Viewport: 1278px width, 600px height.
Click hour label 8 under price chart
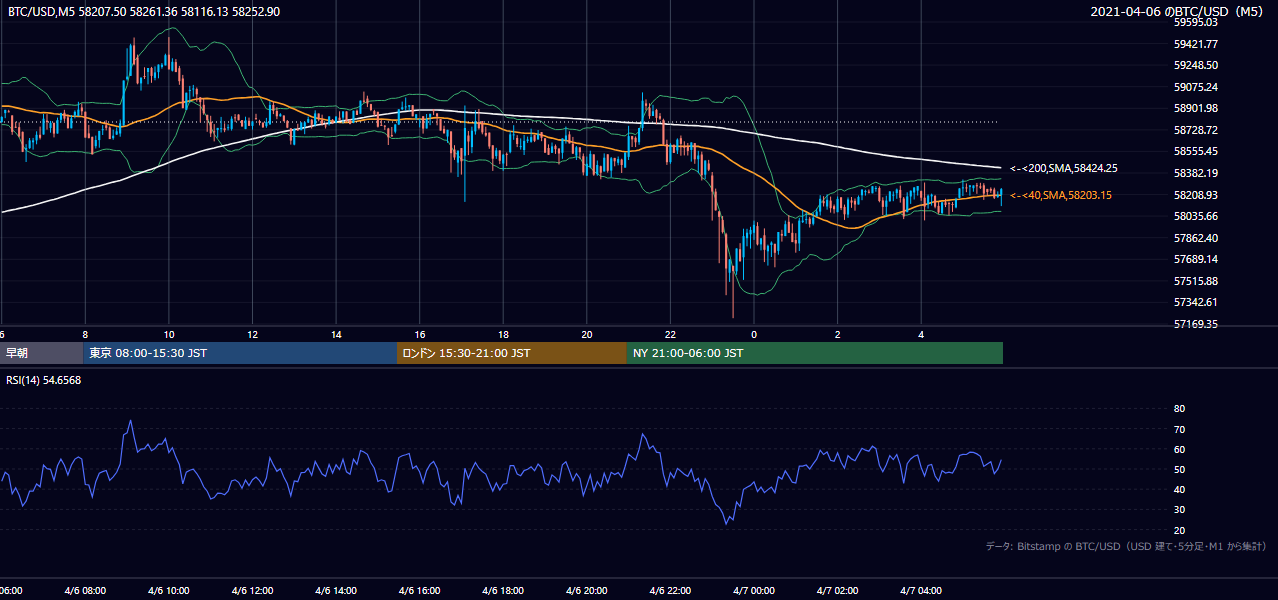(85, 334)
